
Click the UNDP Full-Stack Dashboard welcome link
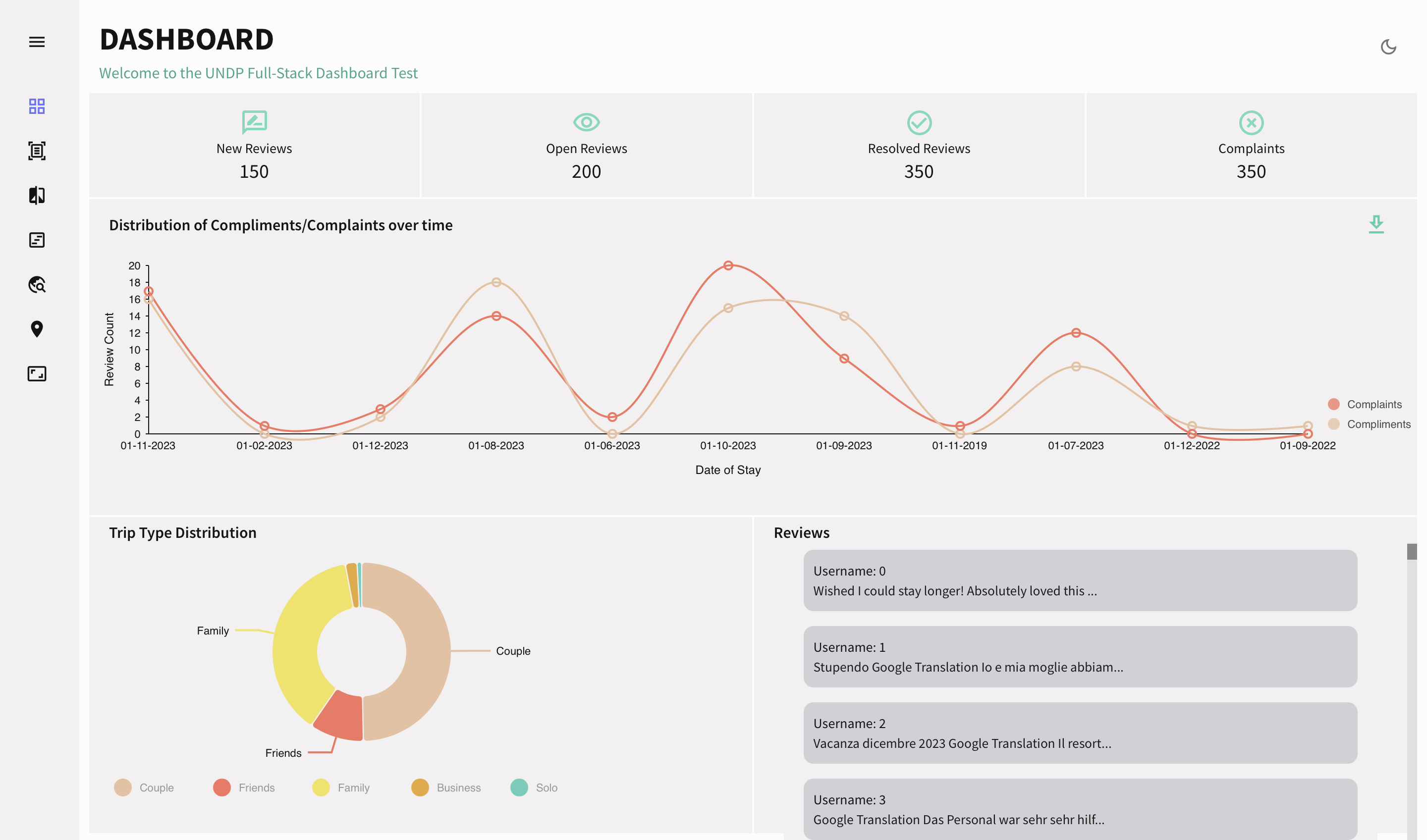[258, 73]
